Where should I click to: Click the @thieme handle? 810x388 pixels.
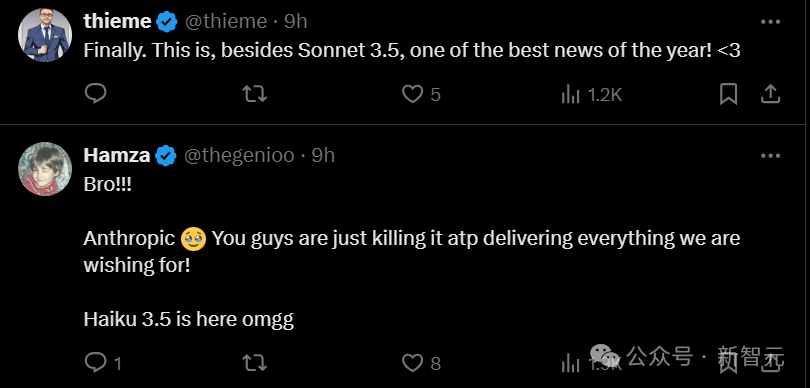coord(226,21)
